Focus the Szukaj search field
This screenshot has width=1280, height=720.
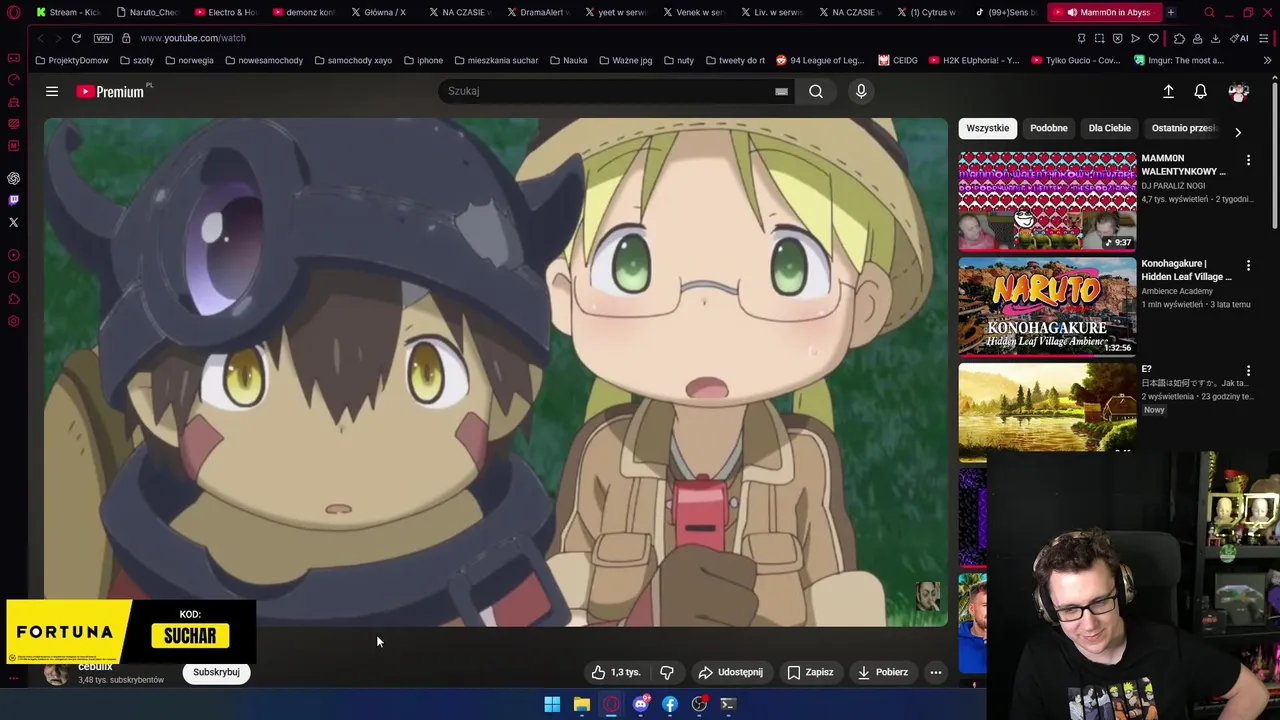[605, 91]
